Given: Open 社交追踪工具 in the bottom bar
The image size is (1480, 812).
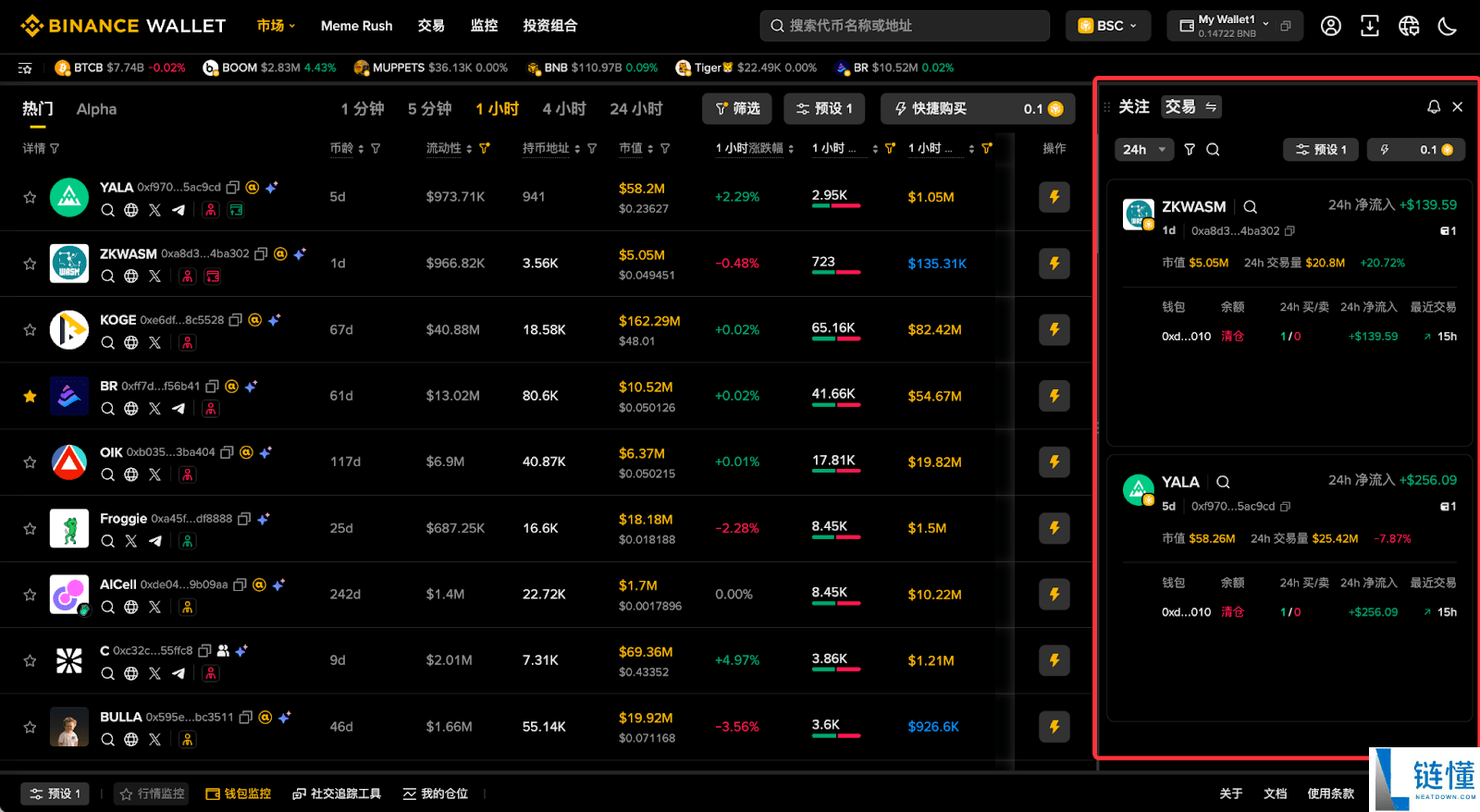Looking at the screenshot, I should click(x=337, y=794).
